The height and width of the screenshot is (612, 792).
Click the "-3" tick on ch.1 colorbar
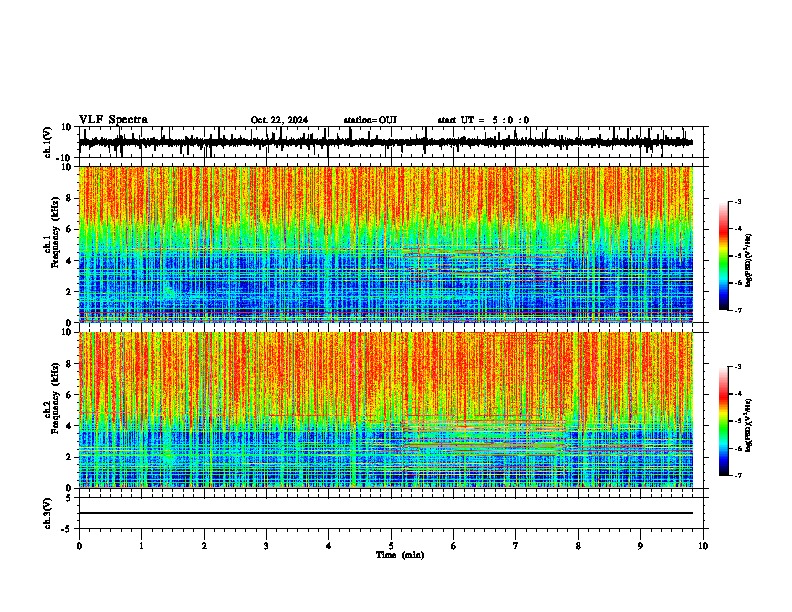click(x=737, y=201)
